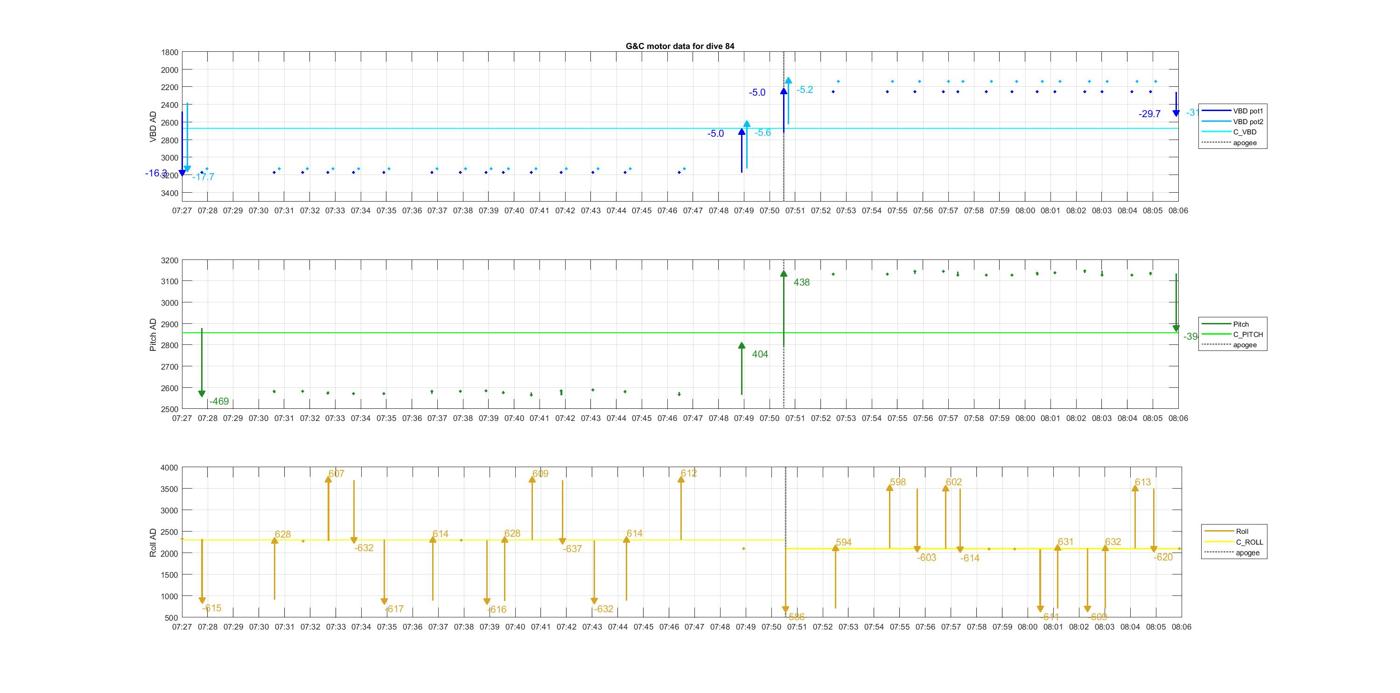Click the '-616' roll label
Viewport: 1400px width, 693px height.
(497, 609)
